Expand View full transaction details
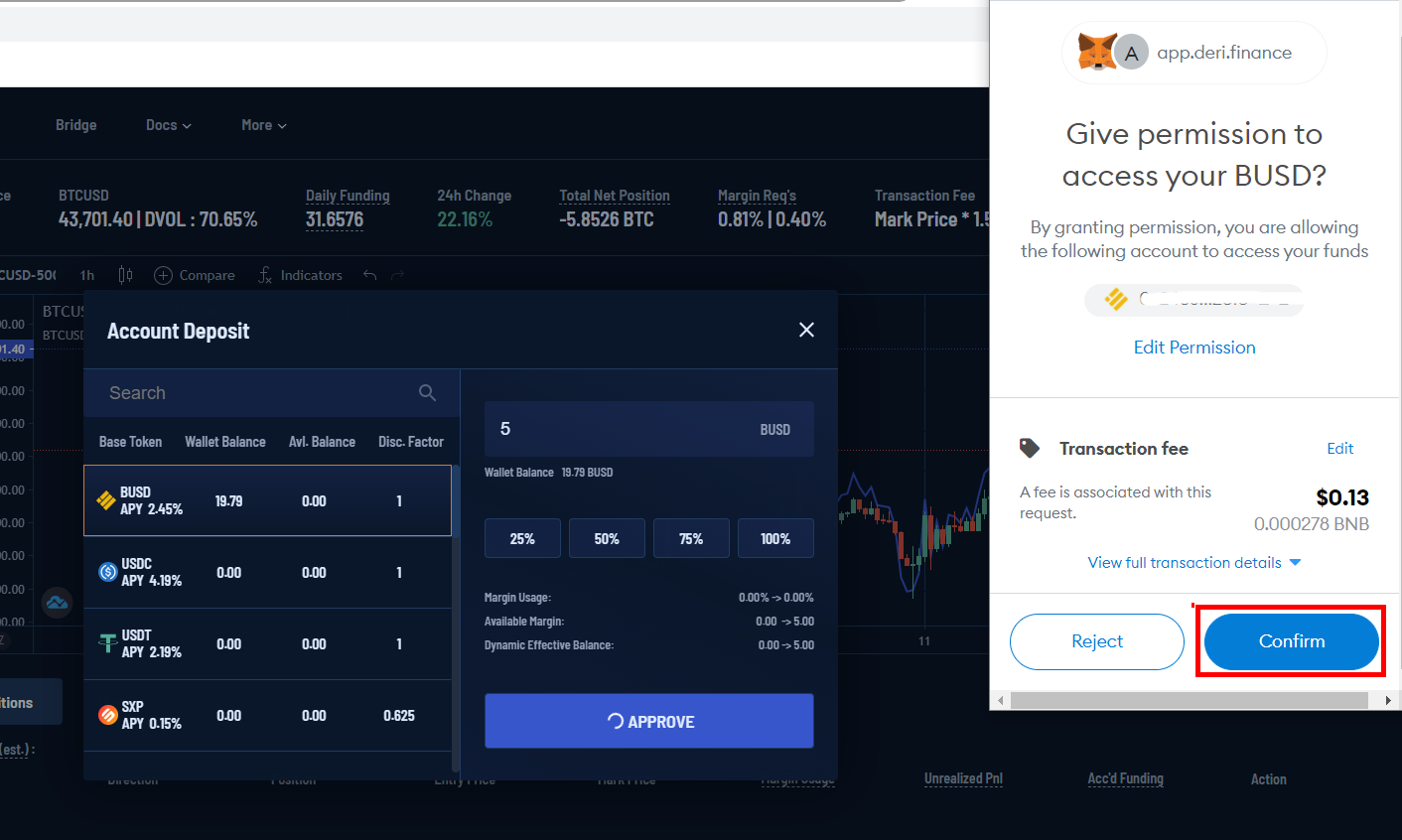This screenshot has width=1402, height=840. (1194, 562)
